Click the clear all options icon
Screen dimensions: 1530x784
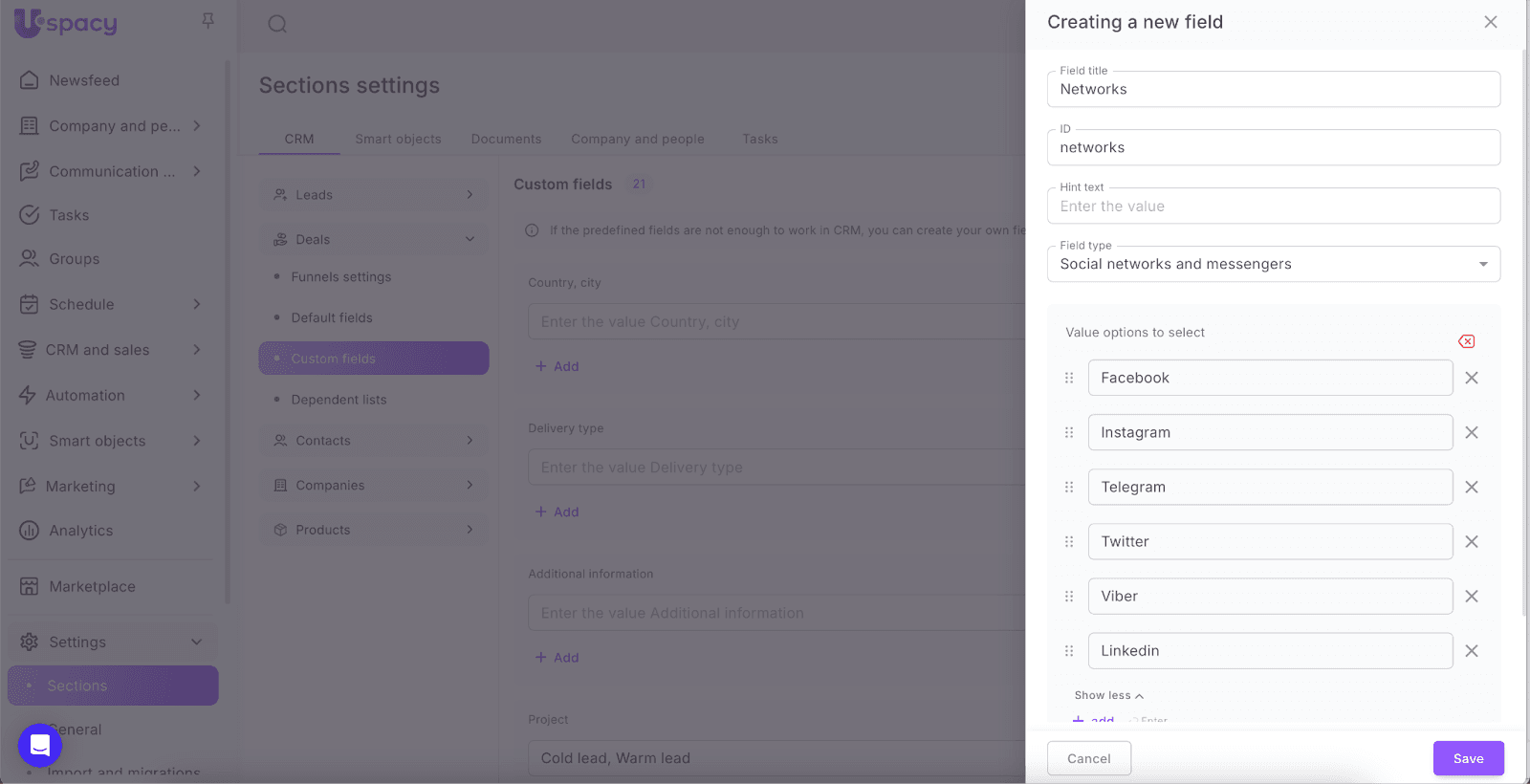1466,341
